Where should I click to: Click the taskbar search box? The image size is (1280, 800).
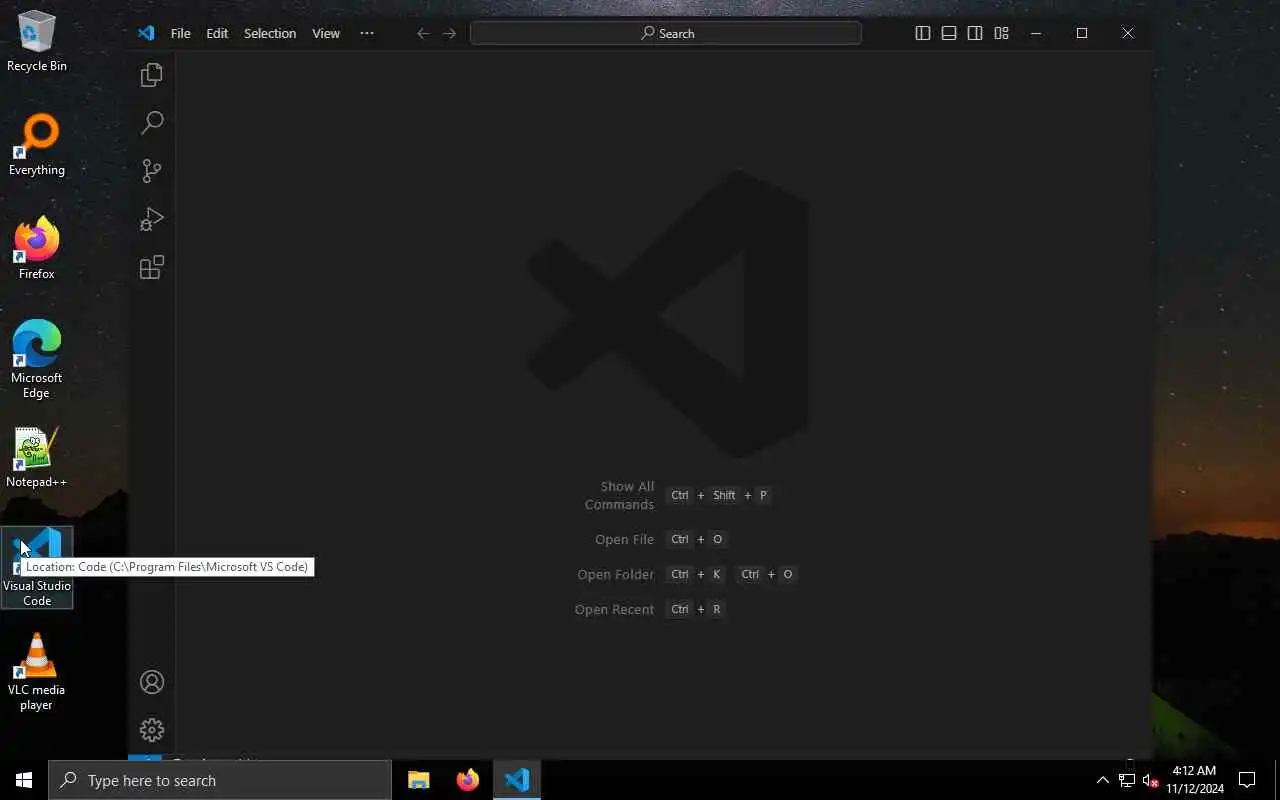pos(220,780)
